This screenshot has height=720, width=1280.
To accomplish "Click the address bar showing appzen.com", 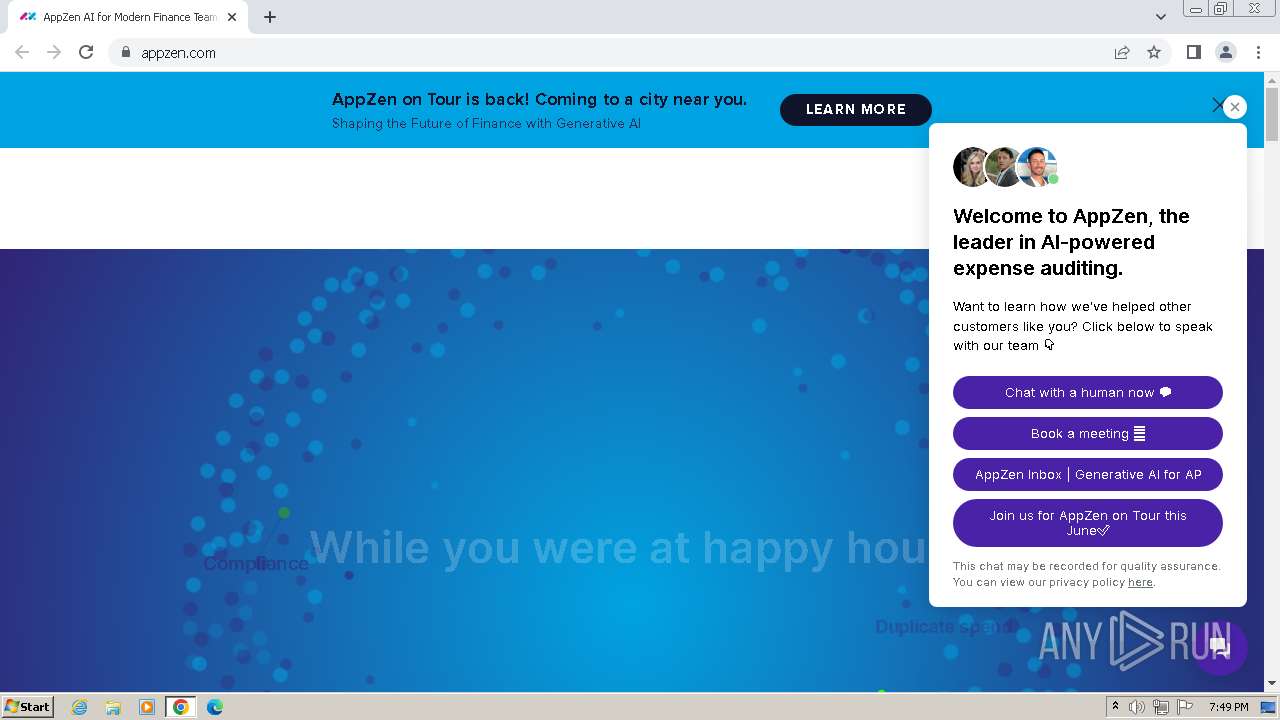I will click(x=611, y=52).
